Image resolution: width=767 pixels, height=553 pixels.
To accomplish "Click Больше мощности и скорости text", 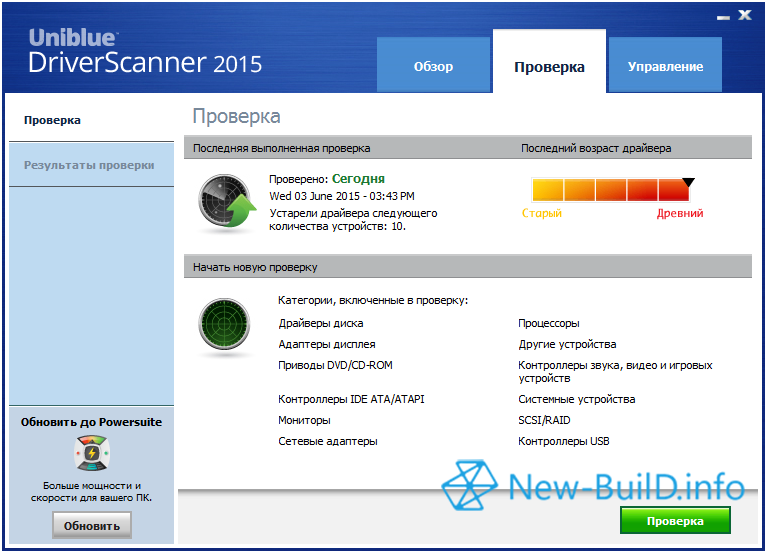I will click(91, 491).
